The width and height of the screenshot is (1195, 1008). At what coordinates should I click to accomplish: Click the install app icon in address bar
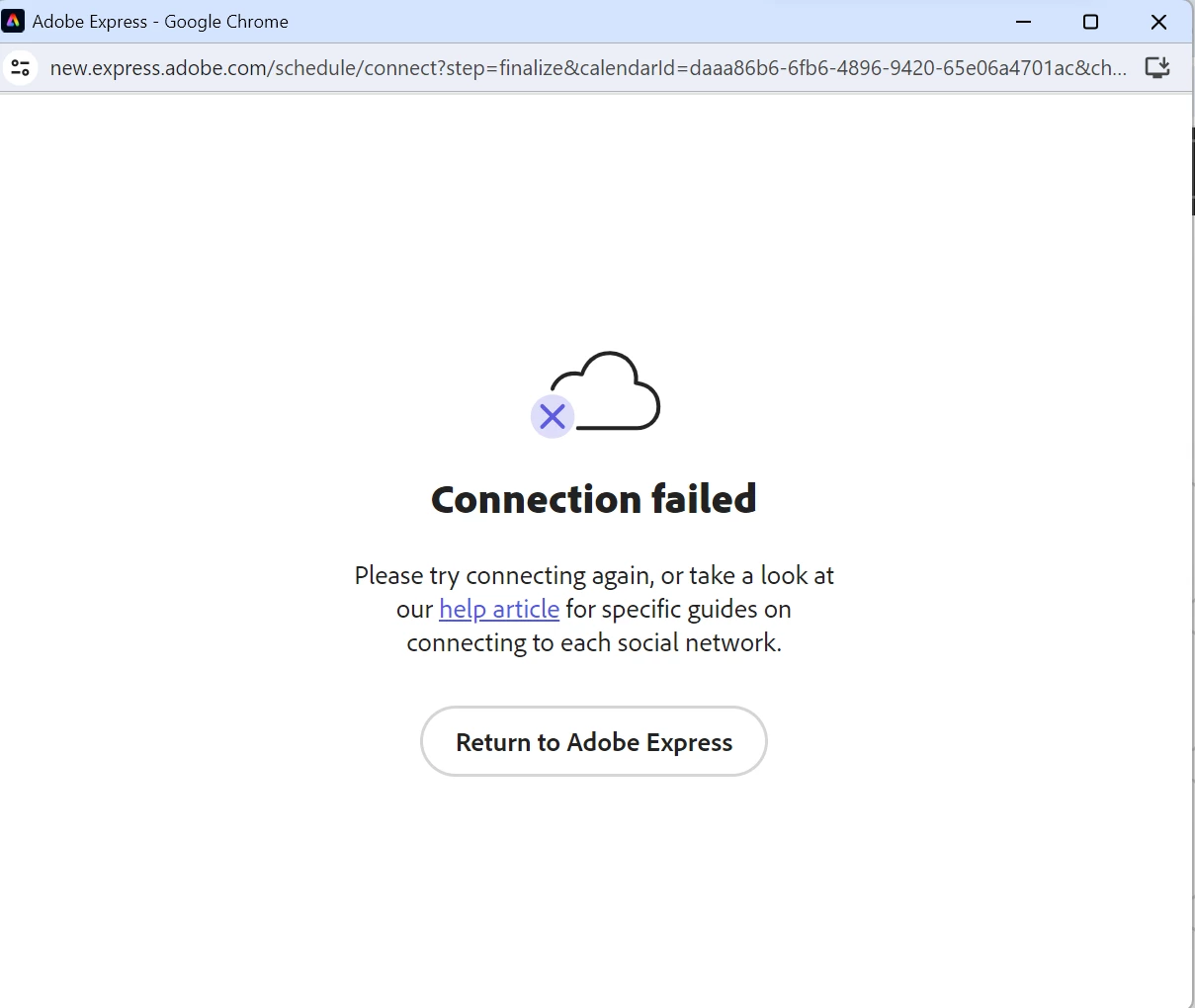click(1156, 67)
